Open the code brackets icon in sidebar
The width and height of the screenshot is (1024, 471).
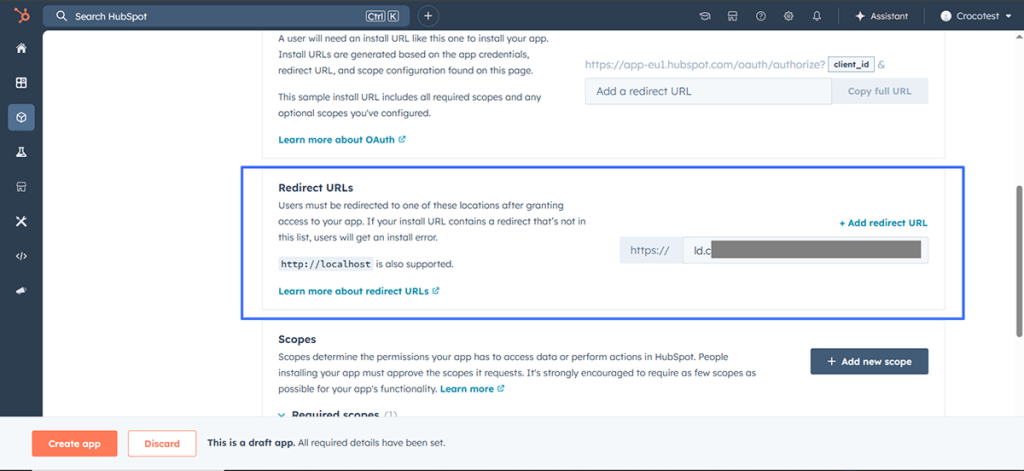(x=21, y=256)
